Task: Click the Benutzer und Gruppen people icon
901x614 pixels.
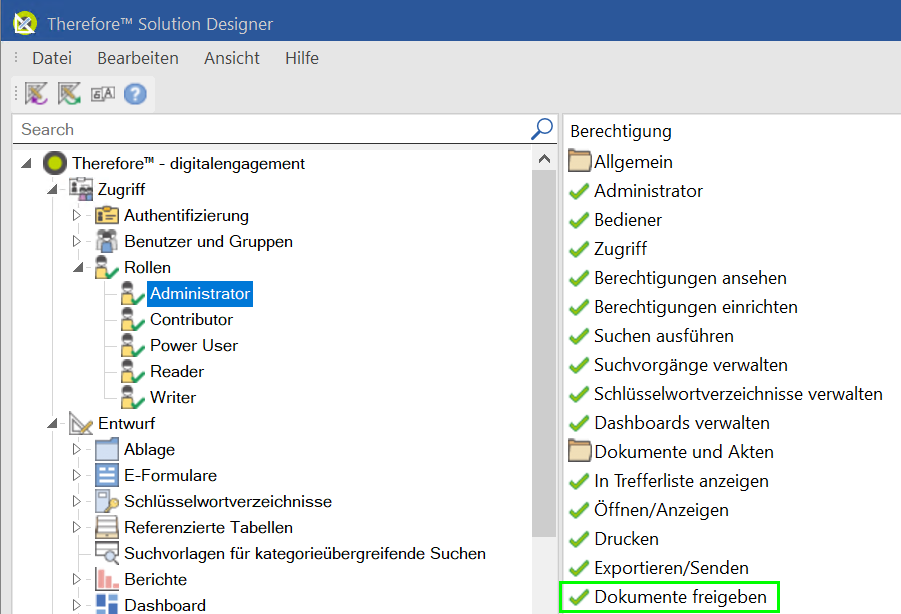Action: pyautogui.click(x=107, y=241)
